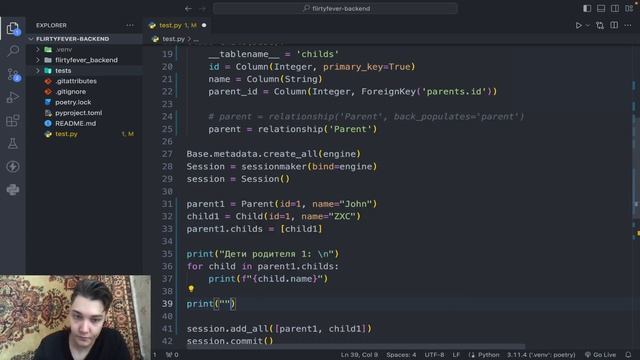Click the EXPLORER panel title

51,25
